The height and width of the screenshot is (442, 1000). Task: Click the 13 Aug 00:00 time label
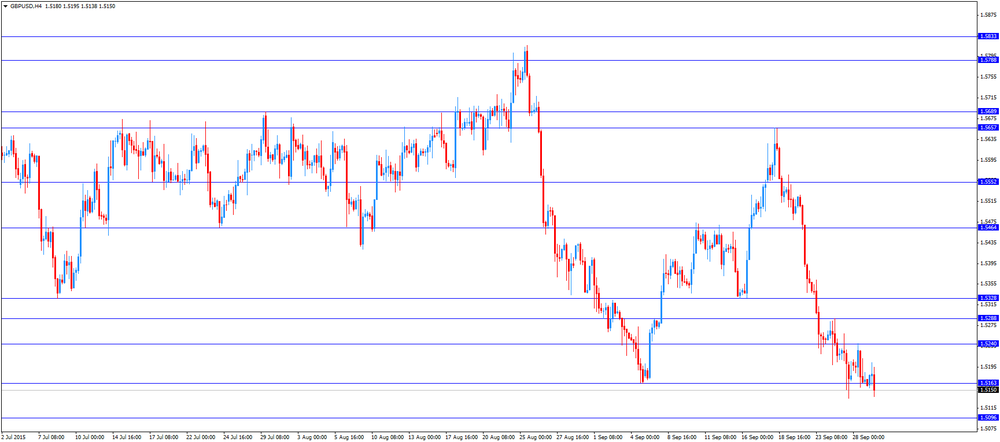point(423,438)
